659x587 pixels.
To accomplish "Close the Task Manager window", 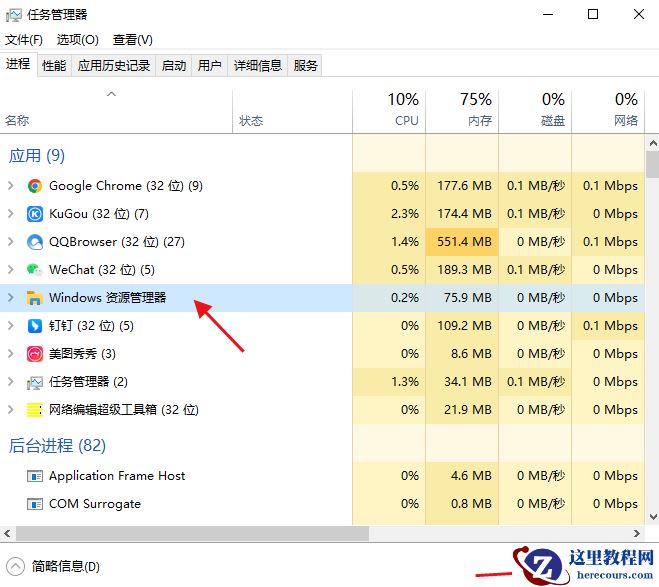I will coord(639,14).
